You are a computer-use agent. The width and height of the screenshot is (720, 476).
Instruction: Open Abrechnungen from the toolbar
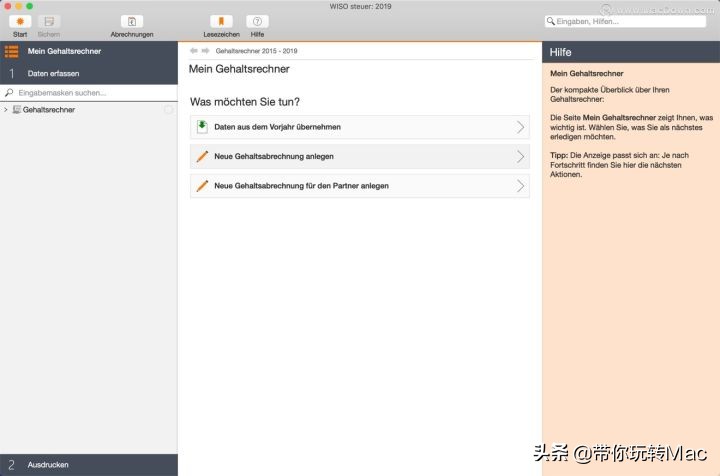coord(132,21)
